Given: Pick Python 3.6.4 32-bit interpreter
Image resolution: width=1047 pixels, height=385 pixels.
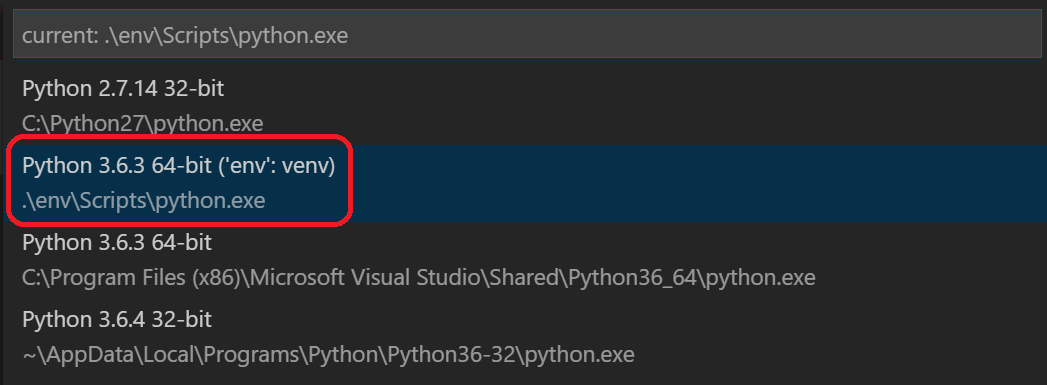Looking at the screenshot, I should (x=524, y=337).
